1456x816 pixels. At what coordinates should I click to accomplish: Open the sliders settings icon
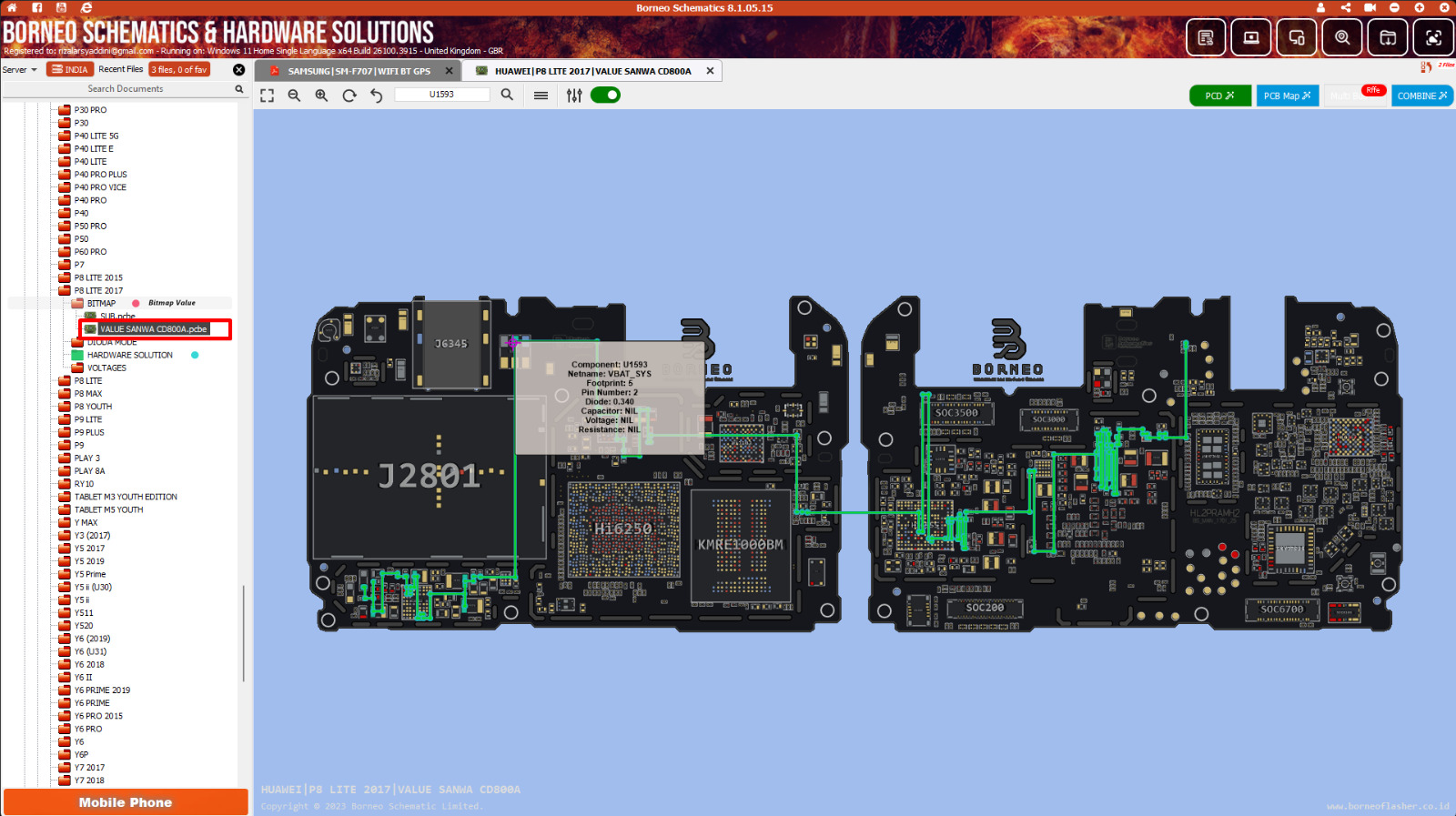coord(574,96)
